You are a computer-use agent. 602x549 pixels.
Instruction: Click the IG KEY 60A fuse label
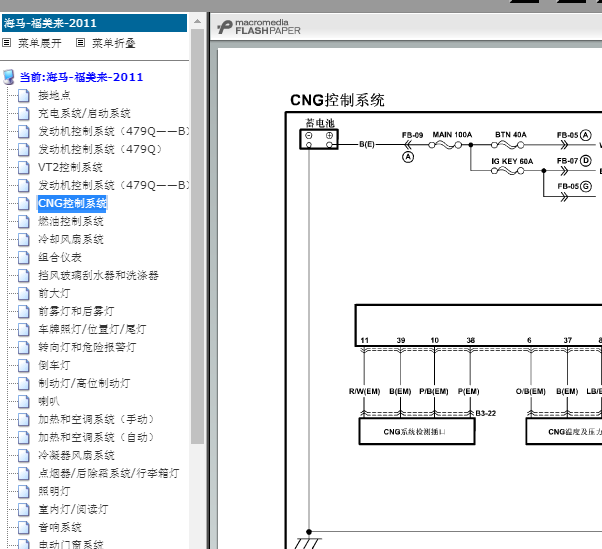click(x=512, y=161)
